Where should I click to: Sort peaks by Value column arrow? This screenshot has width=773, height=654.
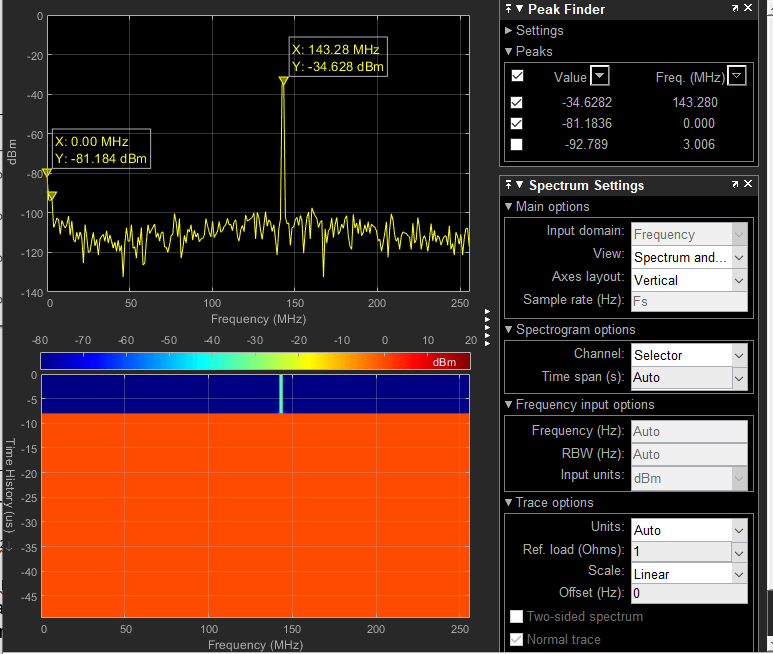[599, 76]
